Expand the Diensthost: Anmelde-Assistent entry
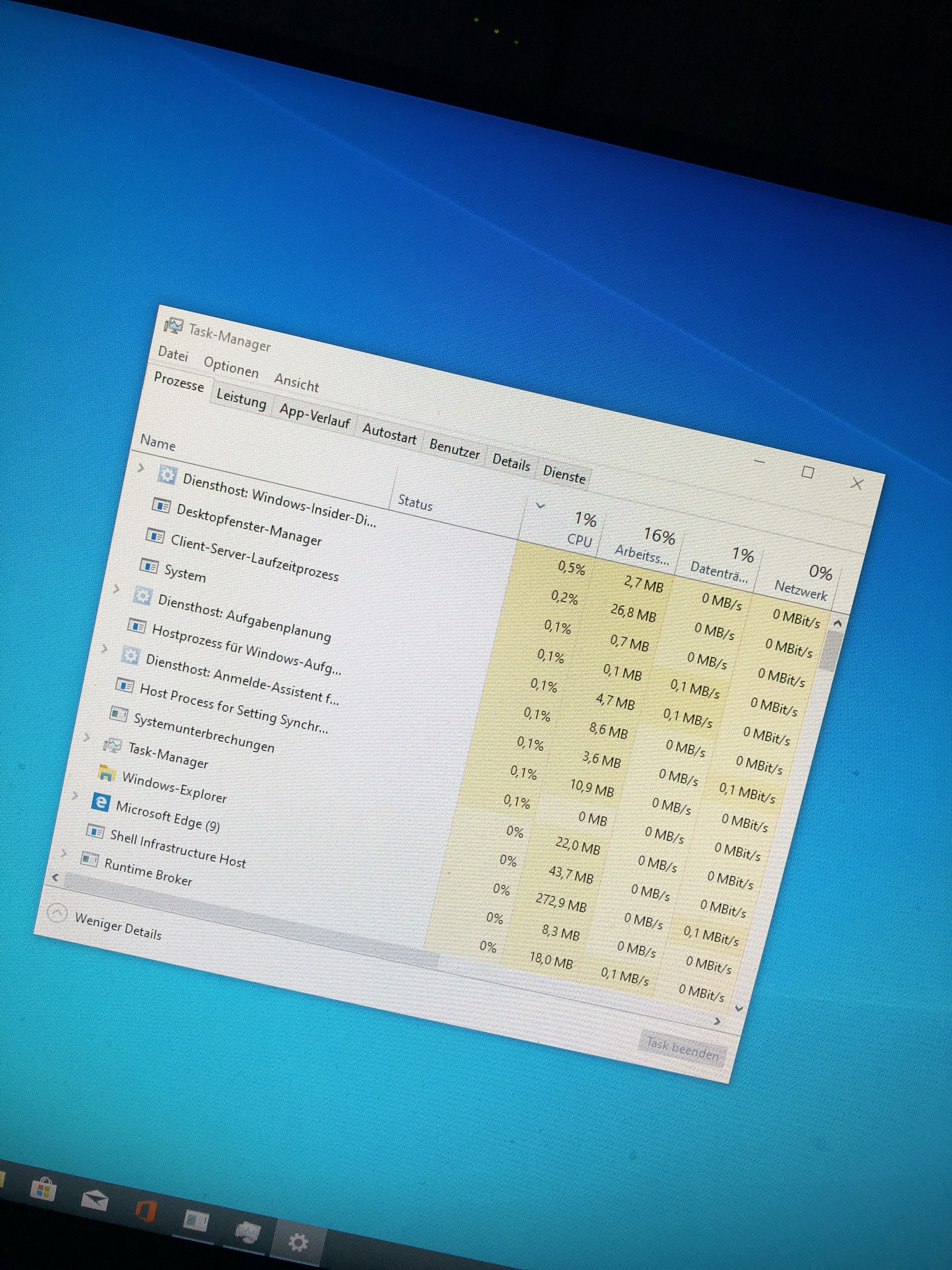 [x=105, y=649]
